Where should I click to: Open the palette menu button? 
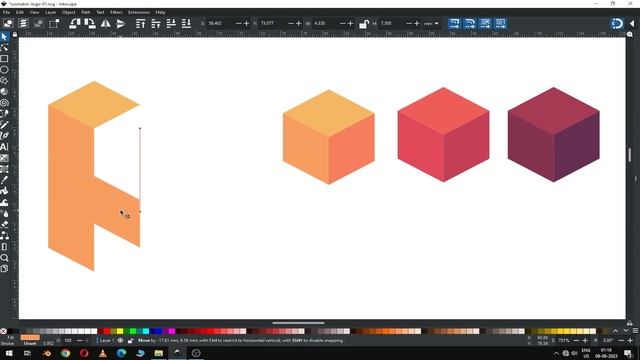(x=635, y=331)
